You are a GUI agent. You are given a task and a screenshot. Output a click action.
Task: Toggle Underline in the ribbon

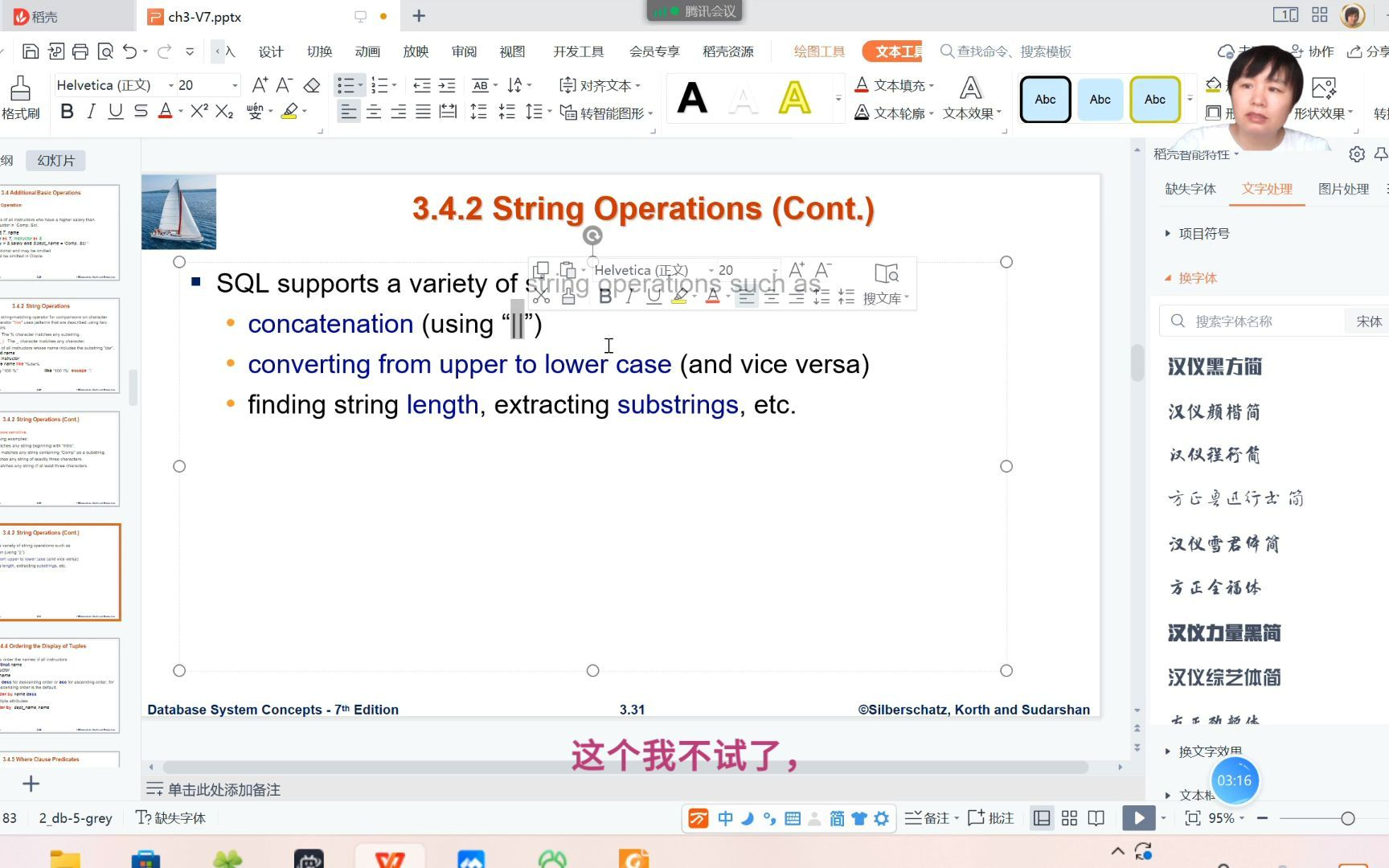coord(116,112)
